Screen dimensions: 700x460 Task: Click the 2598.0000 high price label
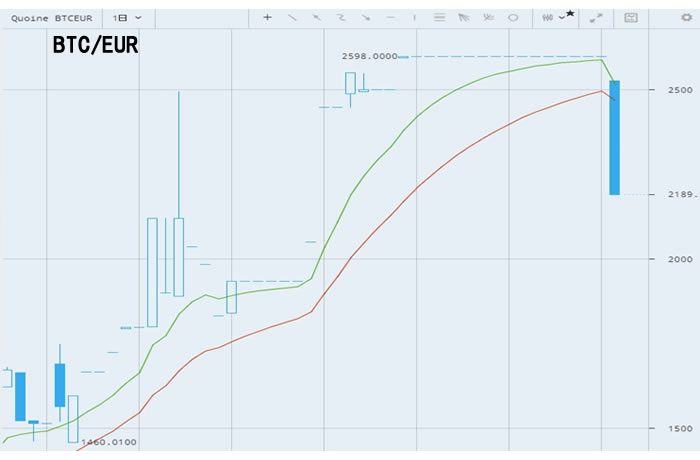tap(369, 57)
